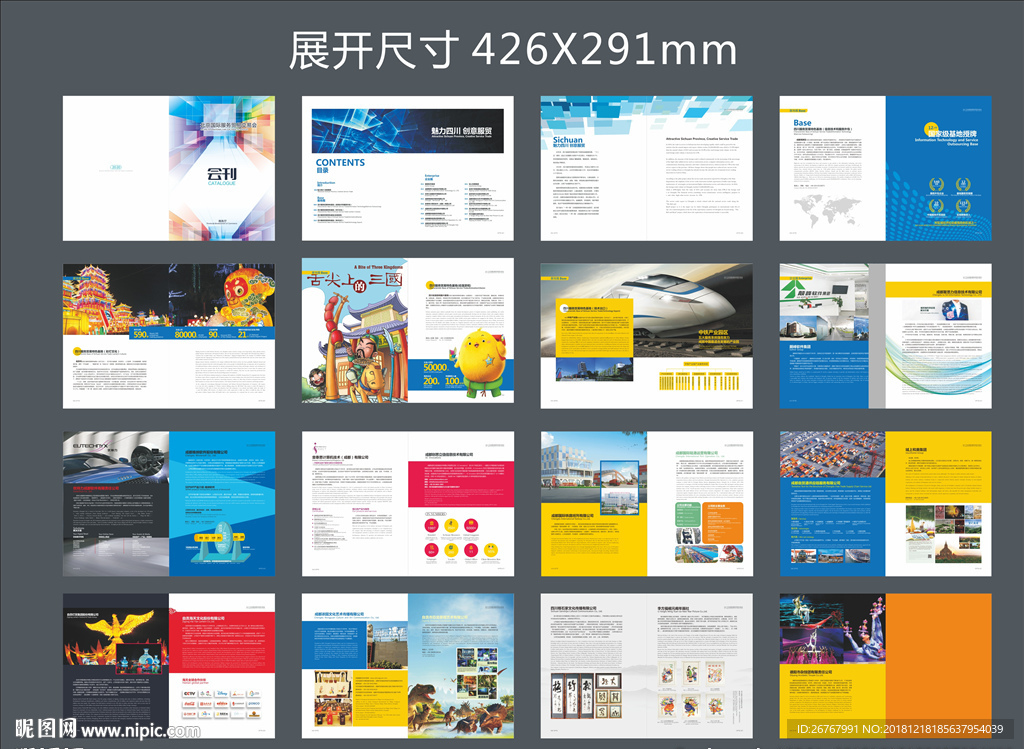Click the 国家级基地授牌 heading on blue page
The width and height of the screenshot is (1024, 749).
point(953,133)
